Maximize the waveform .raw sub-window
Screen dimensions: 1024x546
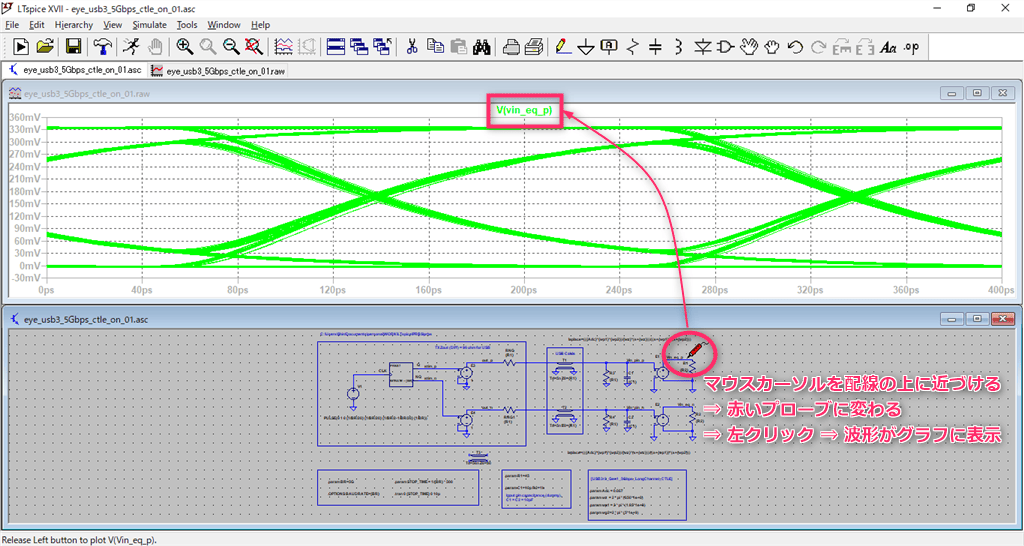click(977, 93)
